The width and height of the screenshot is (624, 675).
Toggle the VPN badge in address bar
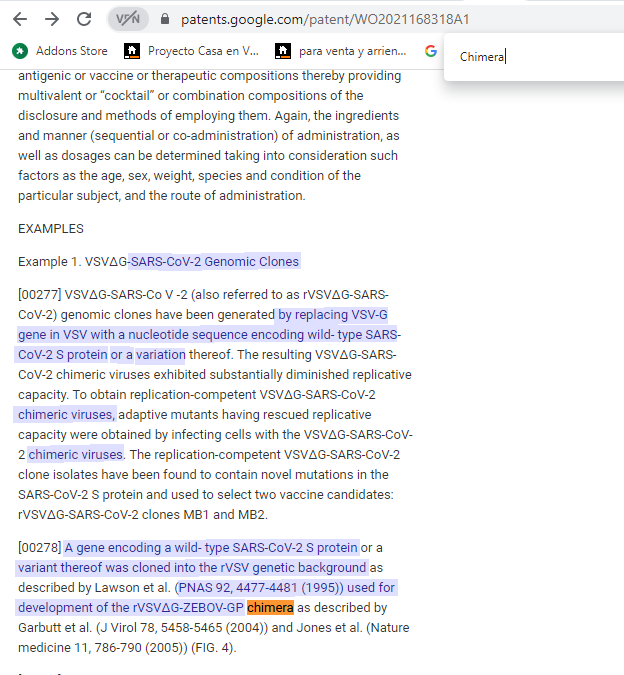point(127,19)
